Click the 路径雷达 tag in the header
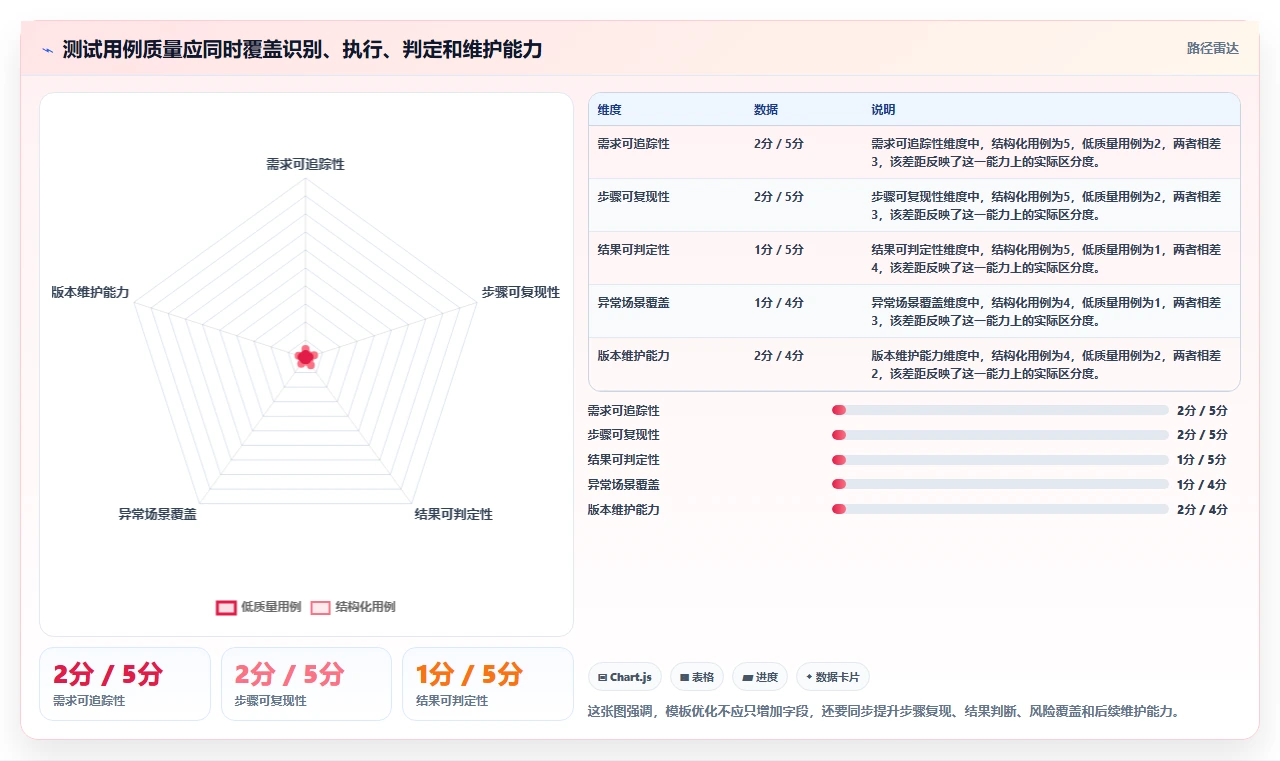1280x761 pixels. [x=1212, y=48]
